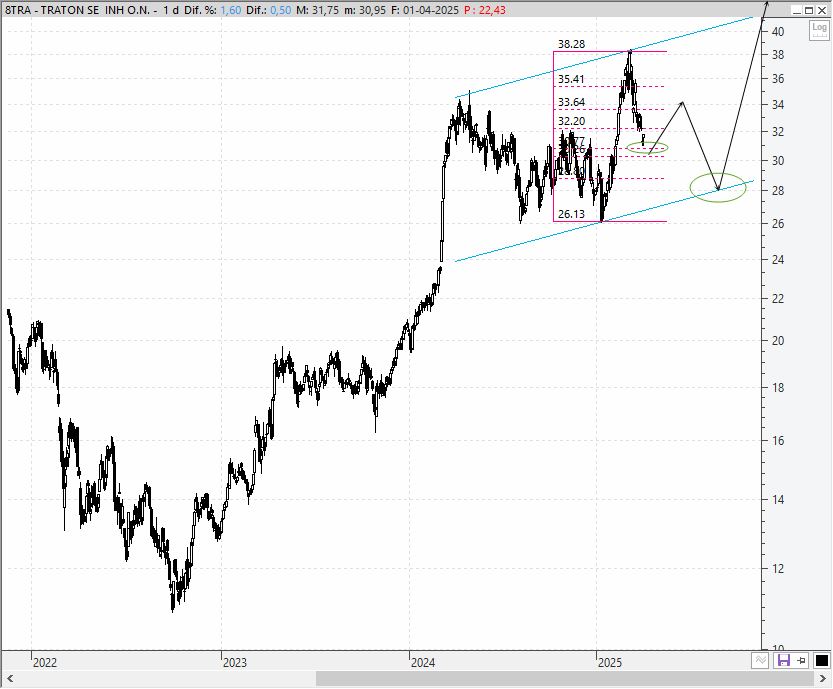
Task: Click the 33.64 Fibonacci level label
Action: (x=571, y=102)
